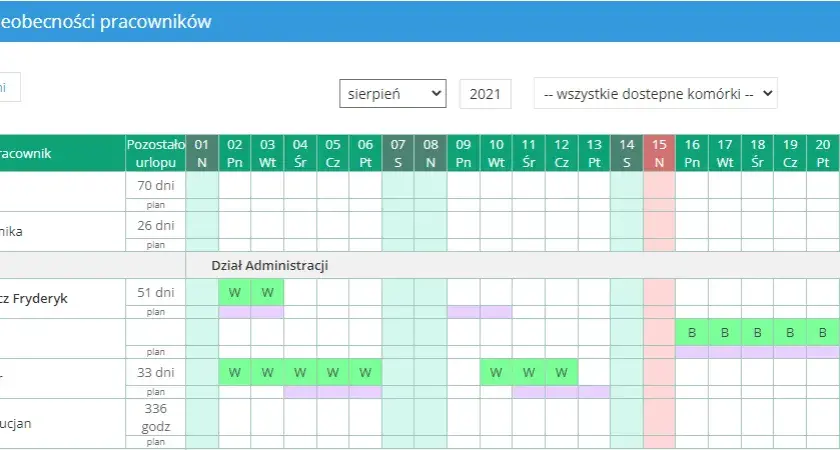Image resolution: width=840 pixels, height=450 pixels.
Task: Click the B absence on day 19
Action: [x=790, y=333]
